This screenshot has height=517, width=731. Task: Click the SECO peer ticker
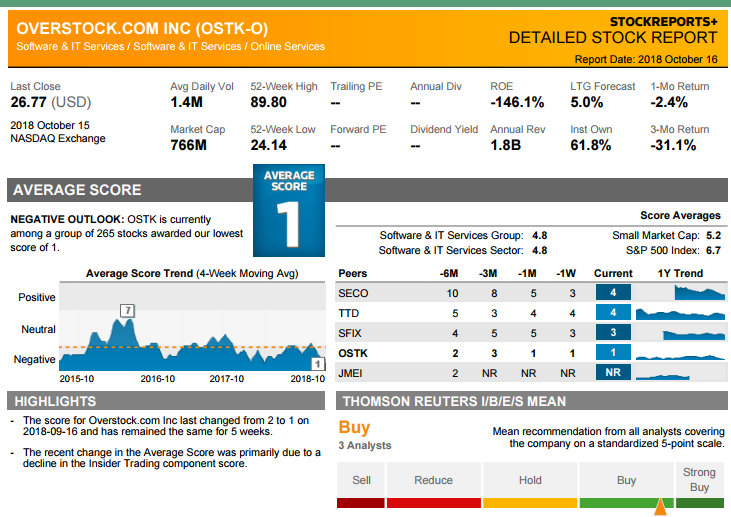(353, 293)
